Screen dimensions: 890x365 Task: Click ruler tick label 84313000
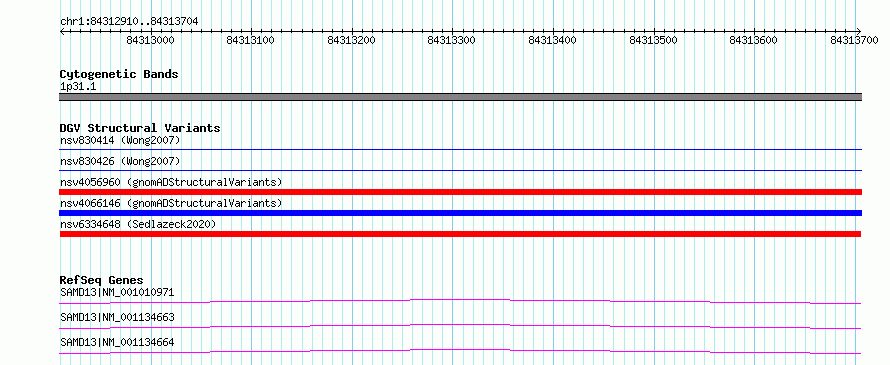[150, 40]
